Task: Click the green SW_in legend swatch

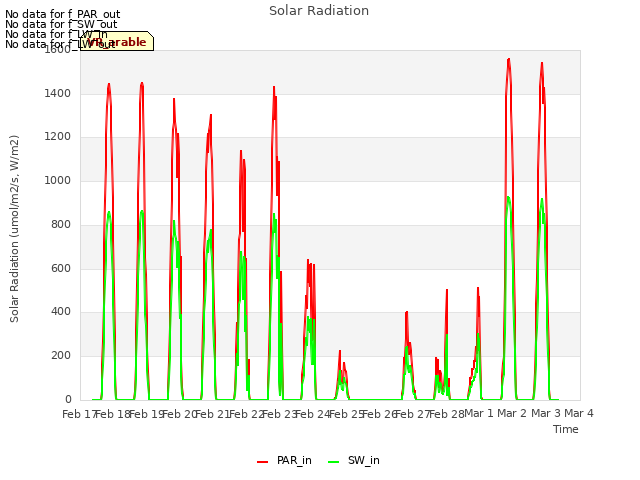Action: tap(333, 462)
